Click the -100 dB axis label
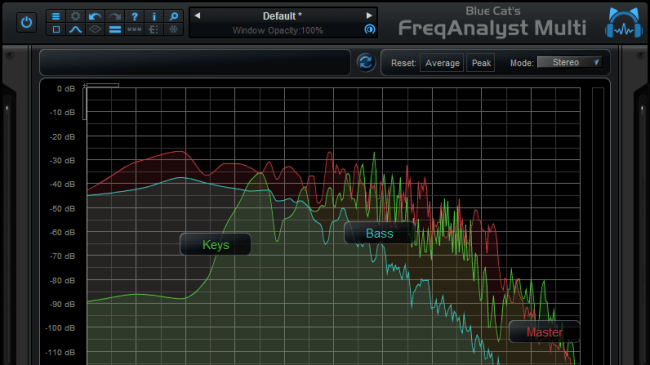650x365 pixels. click(x=61, y=328)
